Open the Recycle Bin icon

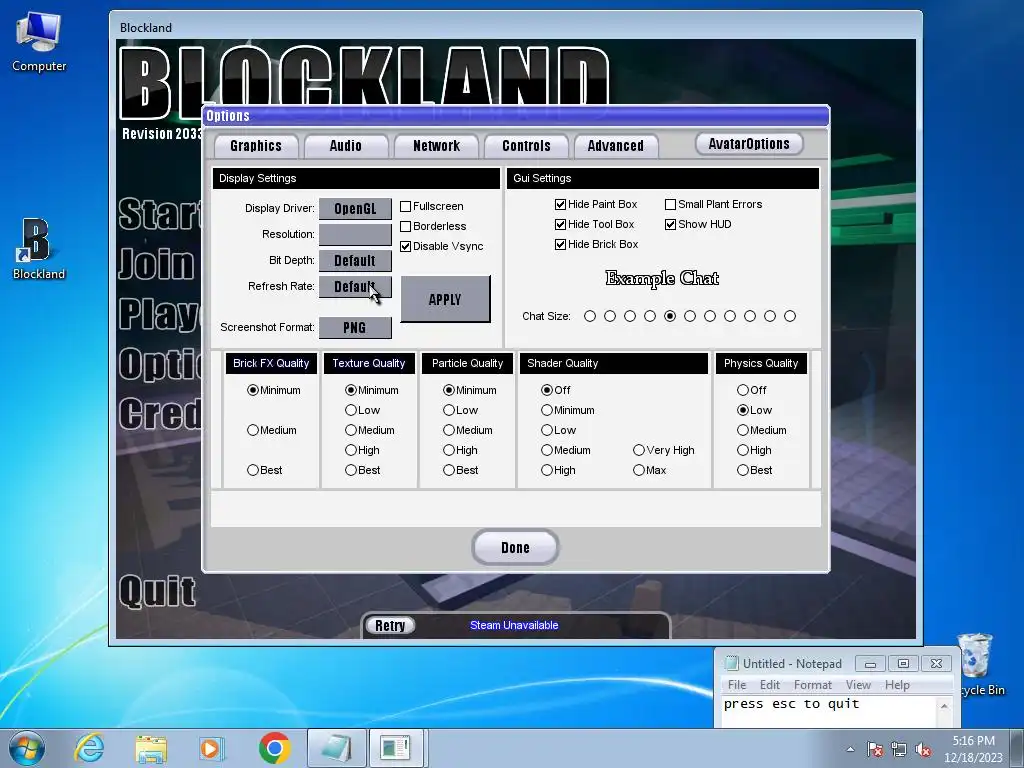(x=976, y=665)
